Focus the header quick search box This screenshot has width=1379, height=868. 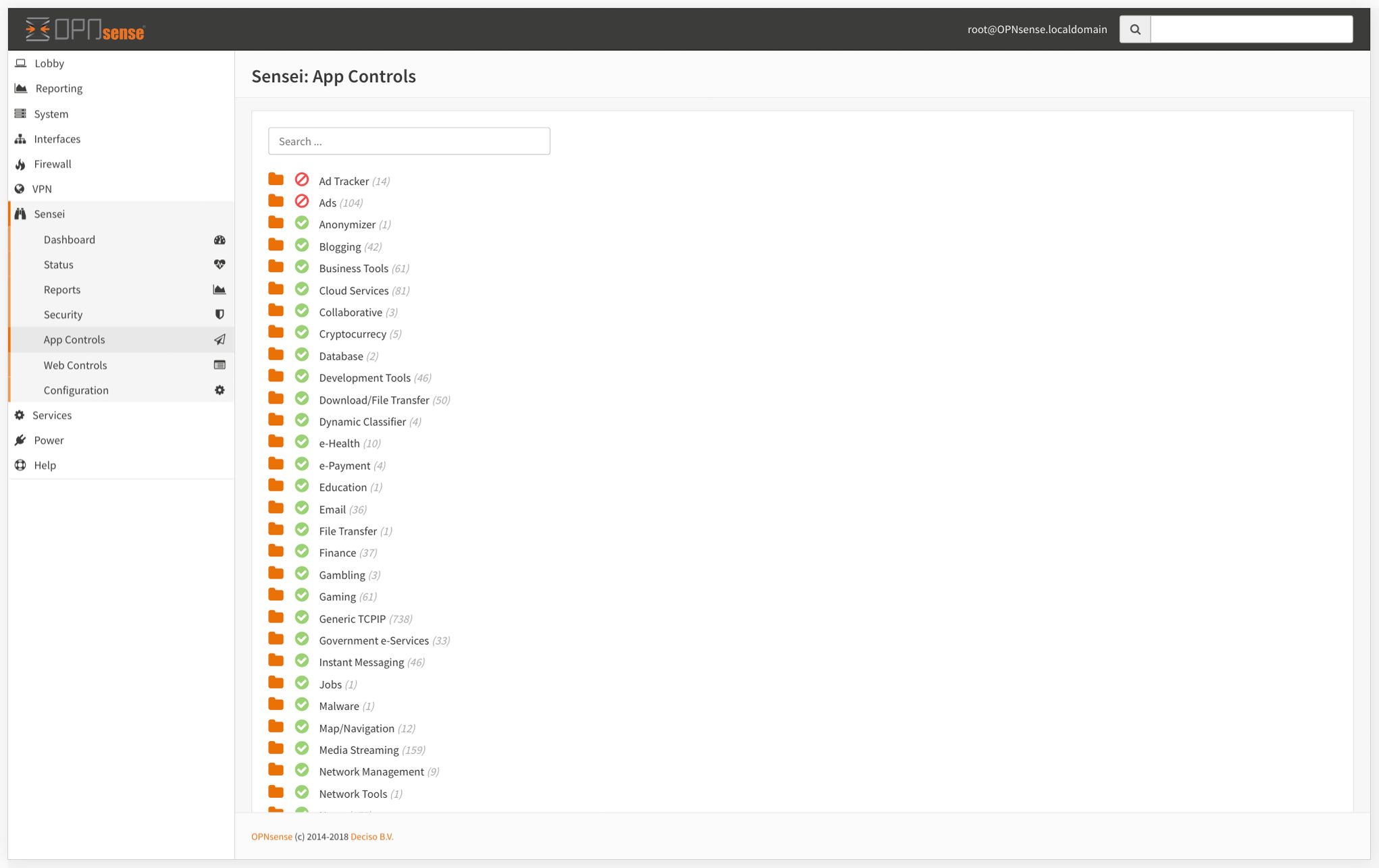tap(1251, 29)
